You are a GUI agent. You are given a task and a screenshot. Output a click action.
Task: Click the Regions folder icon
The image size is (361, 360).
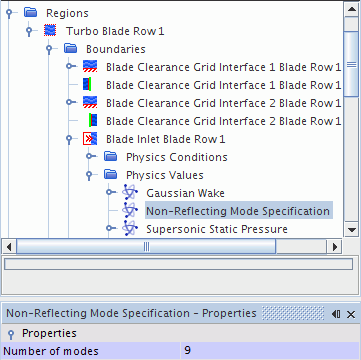pos(30,13)
